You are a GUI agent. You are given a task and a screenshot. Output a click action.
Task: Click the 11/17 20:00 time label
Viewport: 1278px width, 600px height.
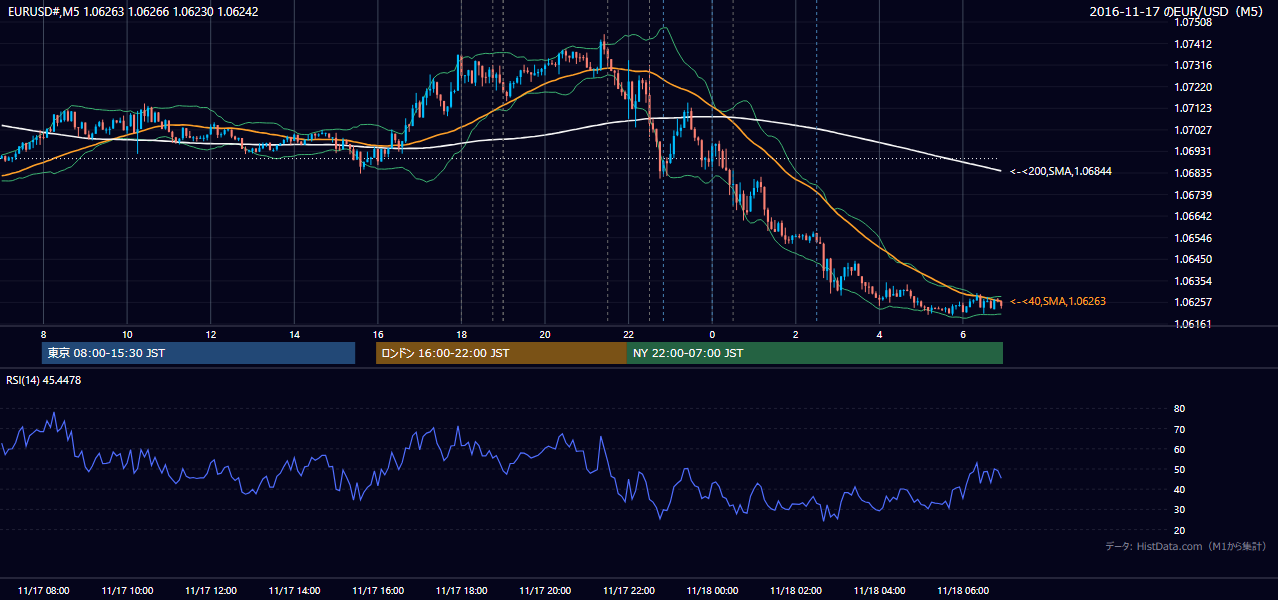coord(545,591)
